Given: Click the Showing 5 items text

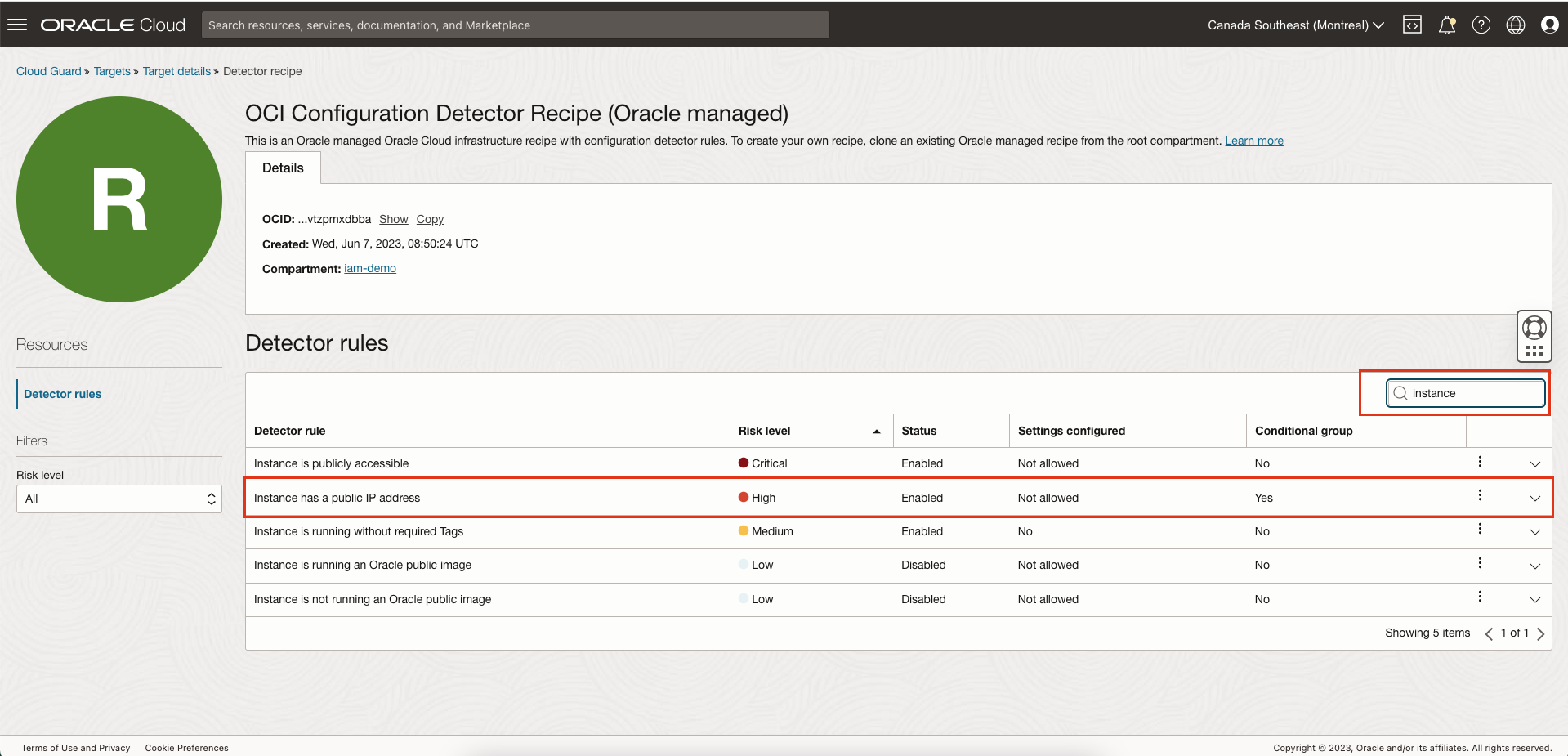Looking at the screenshot, I should 1427,633.
